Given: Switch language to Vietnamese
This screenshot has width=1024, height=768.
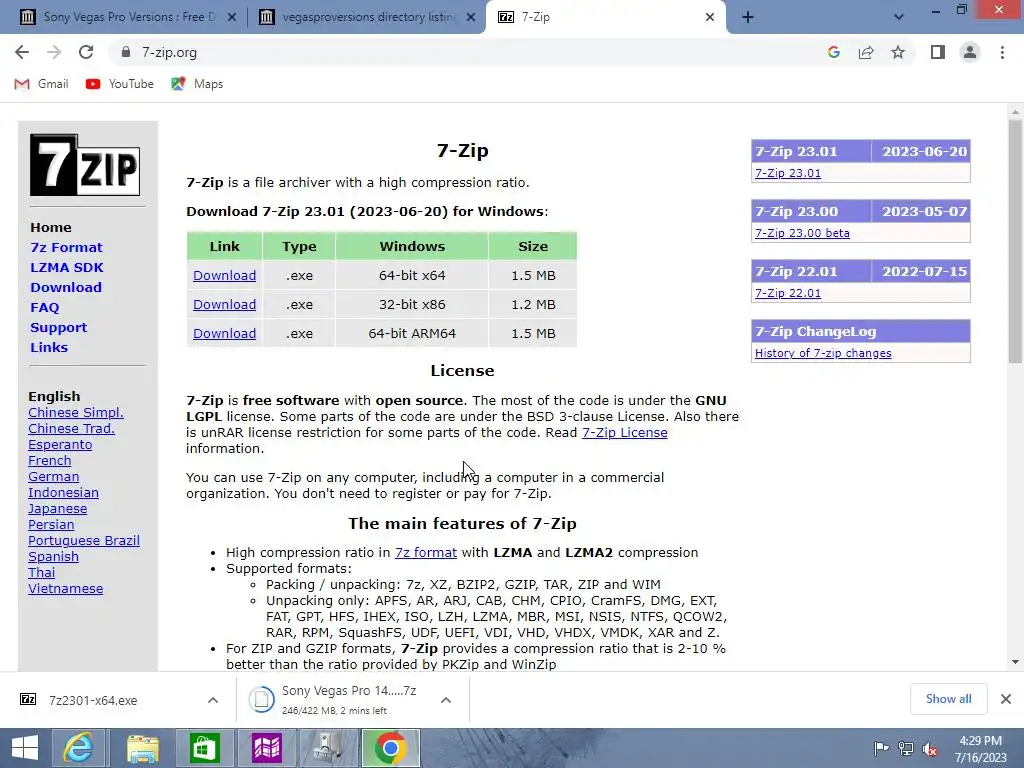Looking at the screenshot, I should 65,588.
